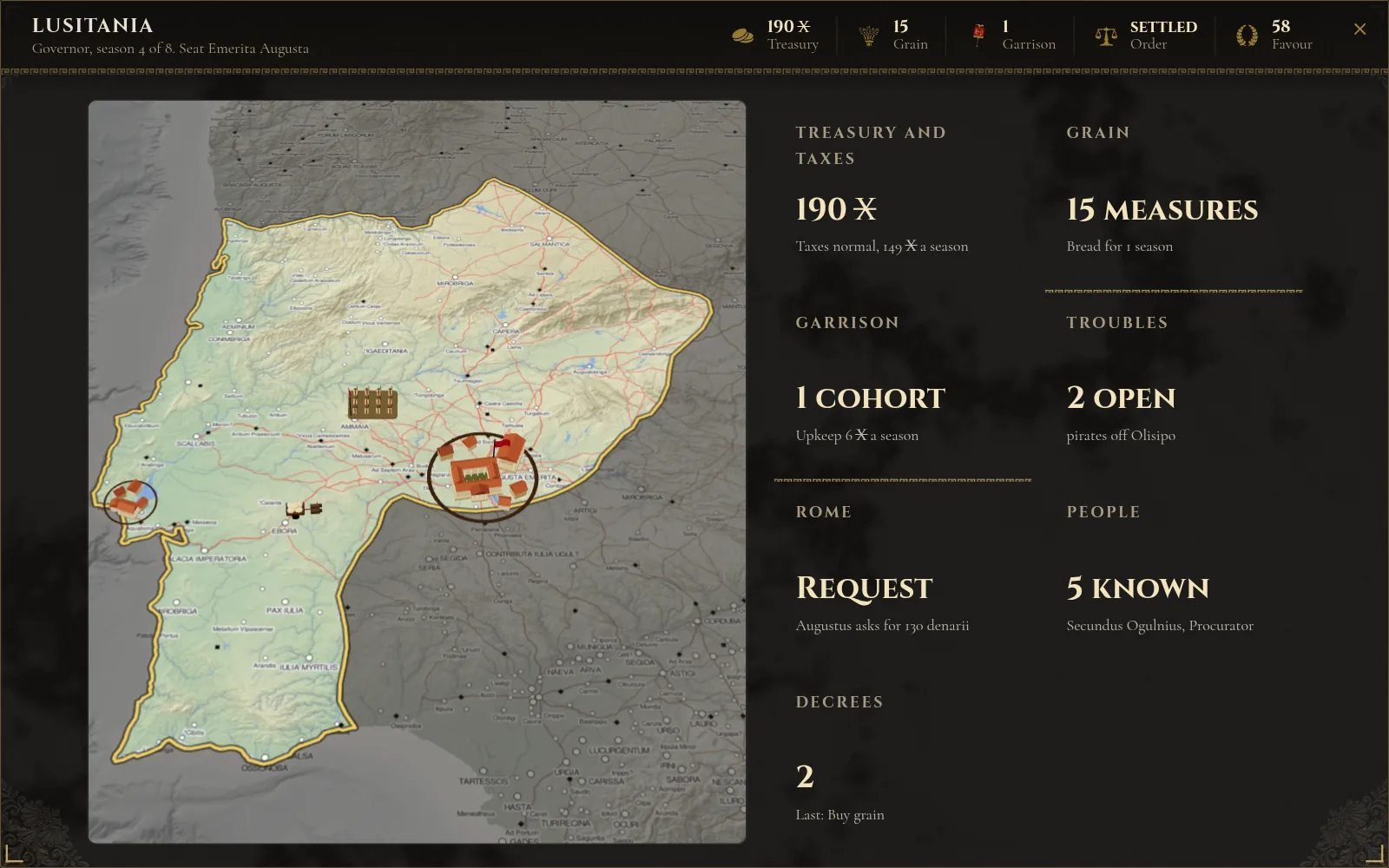The width and height of the screenshot is (1389, 868).
Task: Click 'Last: Buy grain' text
Action: tap(840, 815)
